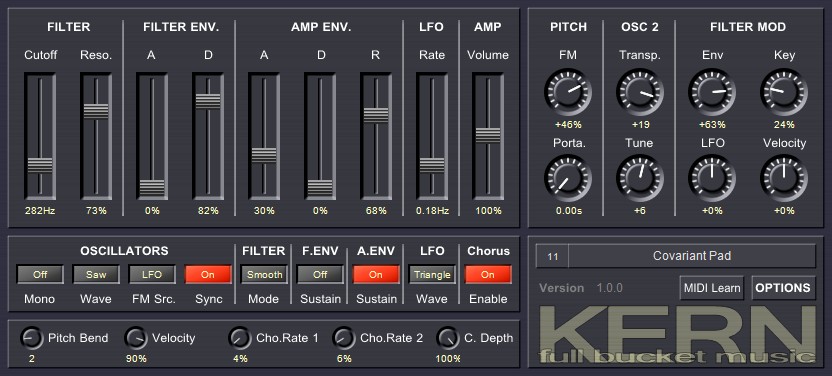Open the OPTIONS menu
The image size is (832, 376).
[x=783, y=288]
